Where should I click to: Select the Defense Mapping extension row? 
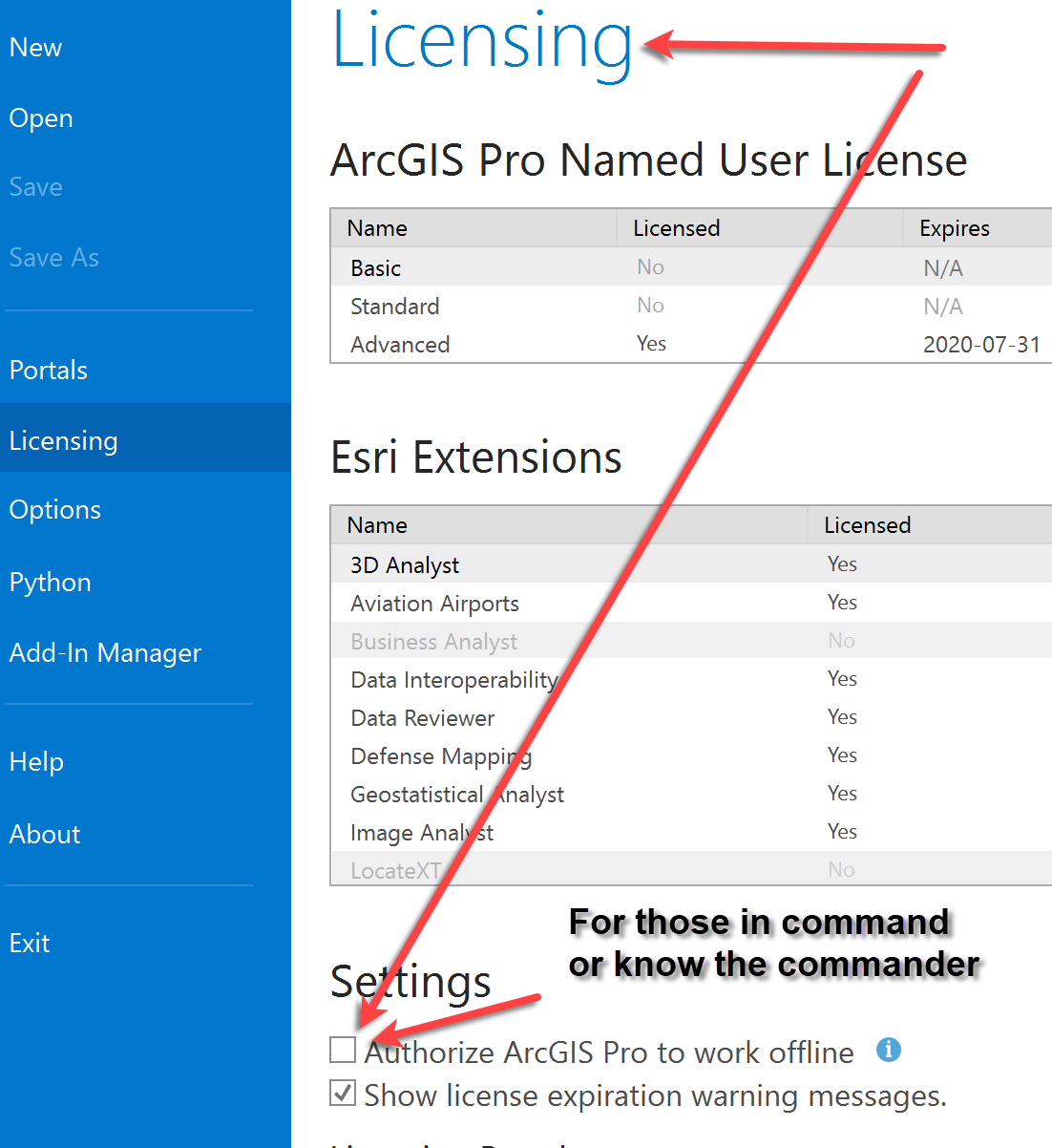(691, 755)
